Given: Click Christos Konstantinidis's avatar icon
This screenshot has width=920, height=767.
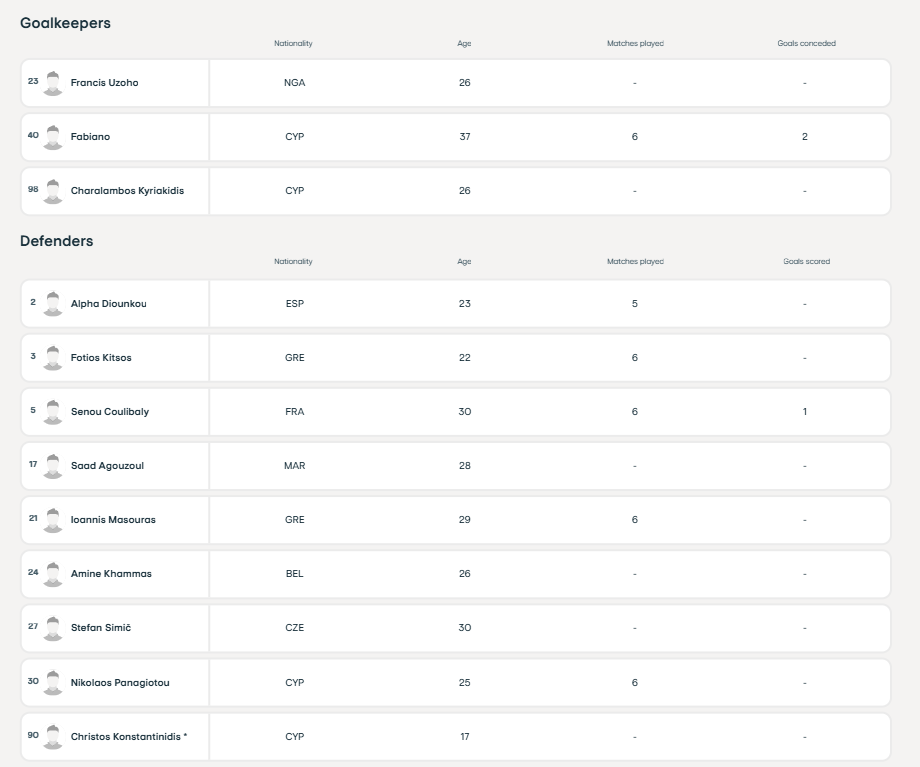Looking at the screenshot, I should pos(53,737).
